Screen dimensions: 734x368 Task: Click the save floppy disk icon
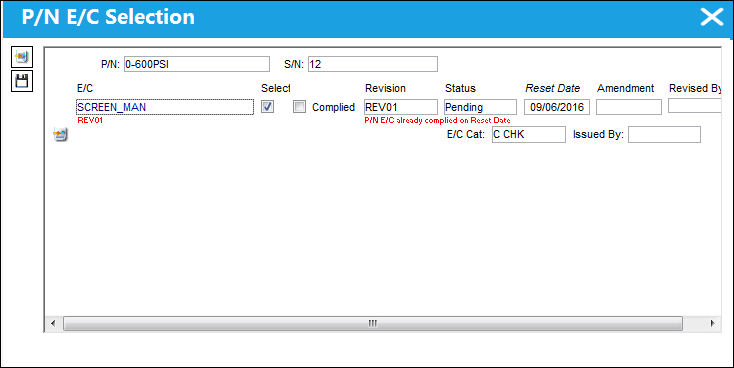[22, 81]
